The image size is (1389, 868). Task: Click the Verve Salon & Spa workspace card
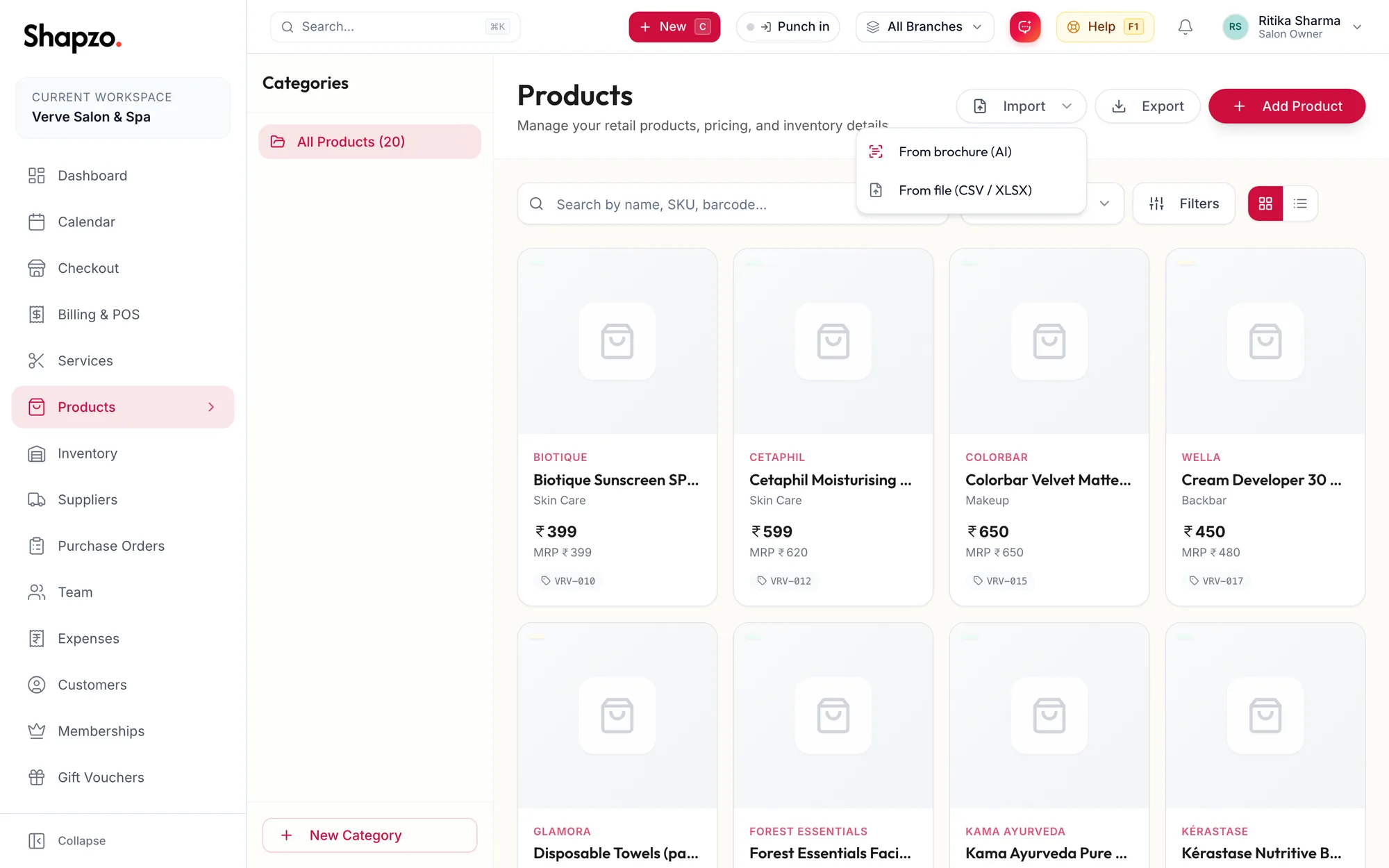click(x=123, y=108)
